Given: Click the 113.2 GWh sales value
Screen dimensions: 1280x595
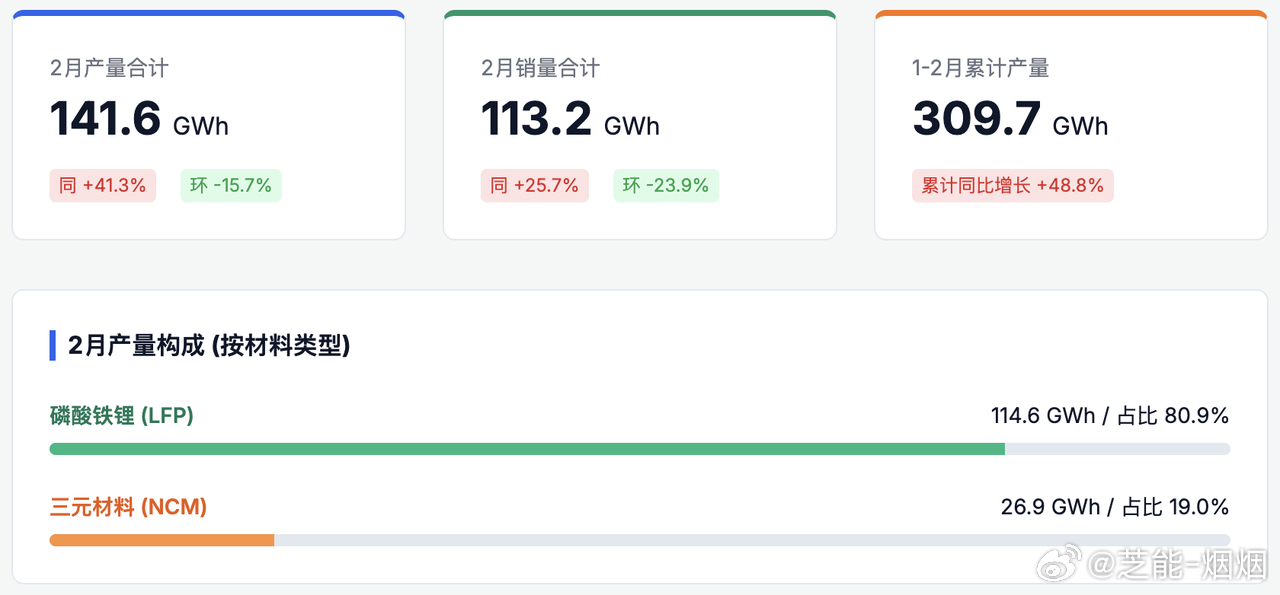Looking at the screenshot, I should (x=570, y=119).
